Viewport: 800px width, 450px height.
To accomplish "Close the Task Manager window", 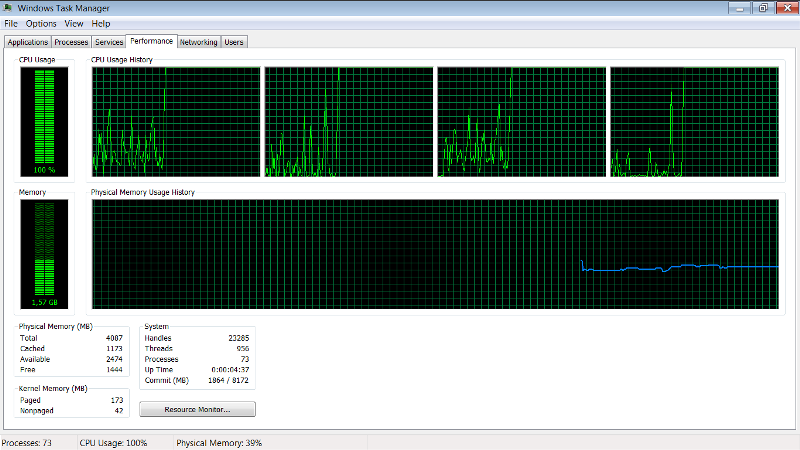I will coord(787,7).
